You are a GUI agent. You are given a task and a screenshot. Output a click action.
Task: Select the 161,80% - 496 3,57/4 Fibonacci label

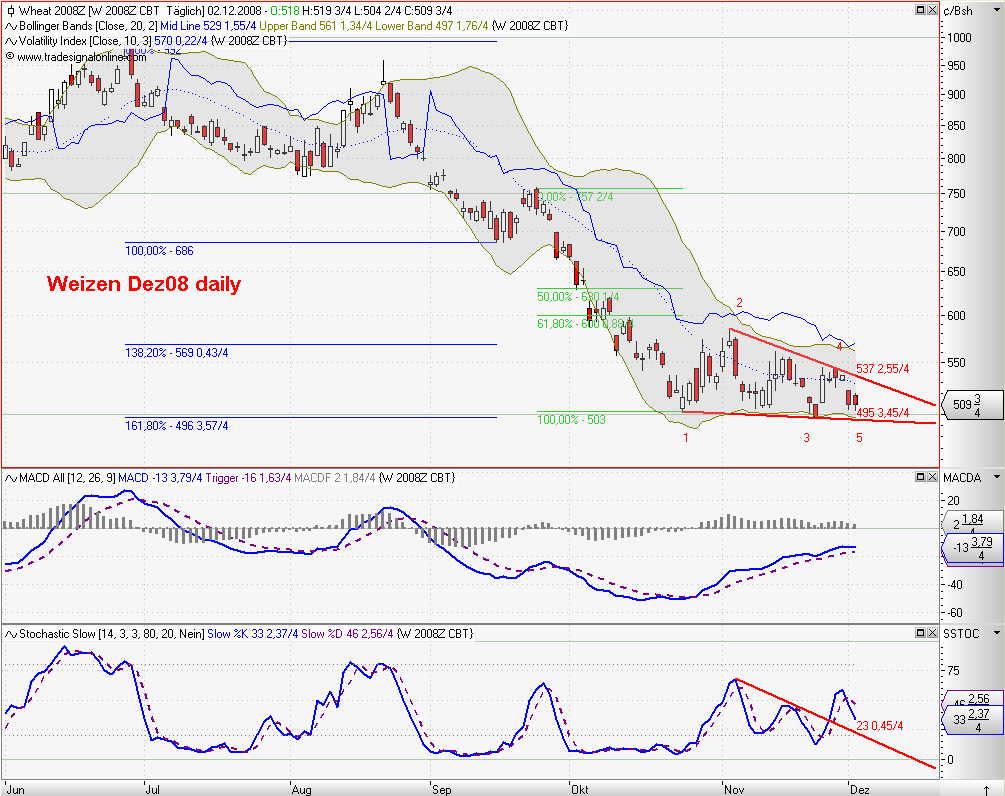[176, 426]
